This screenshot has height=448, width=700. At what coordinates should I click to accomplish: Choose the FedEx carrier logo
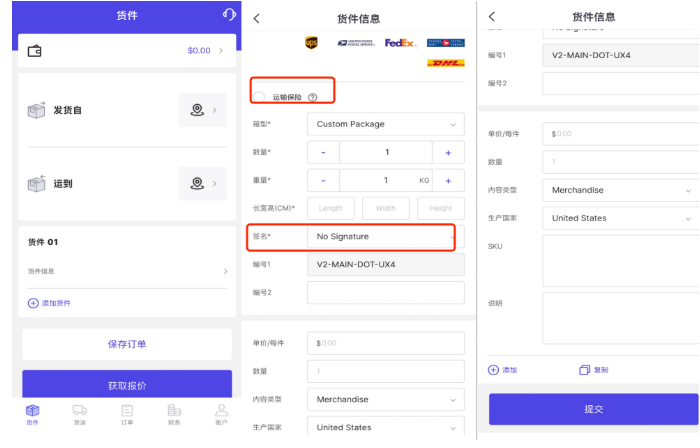point(400,43)
